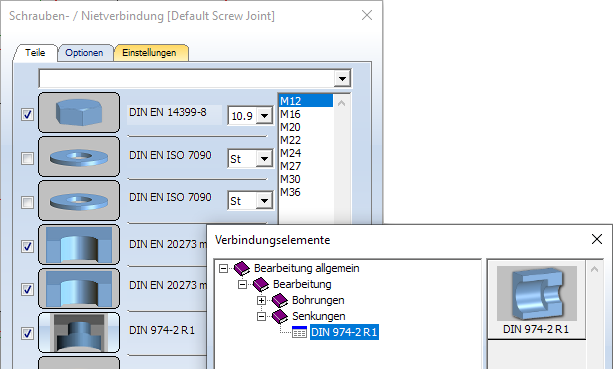Switch to the Teile tab
The height and width of the screenshot is (369, 613).
point(35,53)
